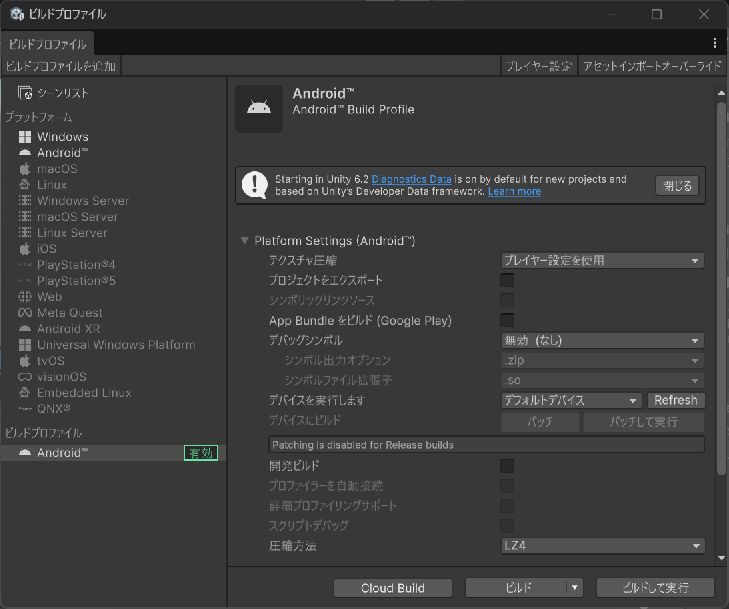Switch to the Build Profiles tab
729x609 pixels.
(x=47, y=44)
